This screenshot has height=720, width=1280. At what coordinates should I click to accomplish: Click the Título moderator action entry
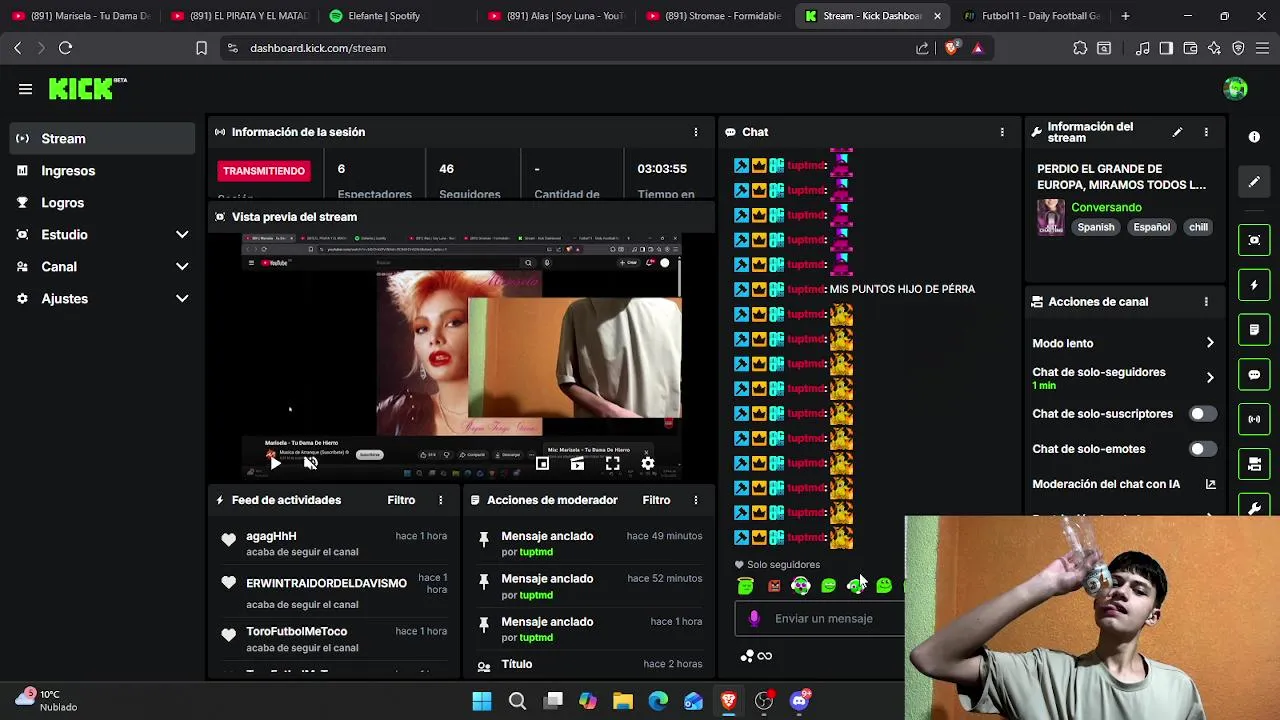pyautogui.click(x=590, y=664)
